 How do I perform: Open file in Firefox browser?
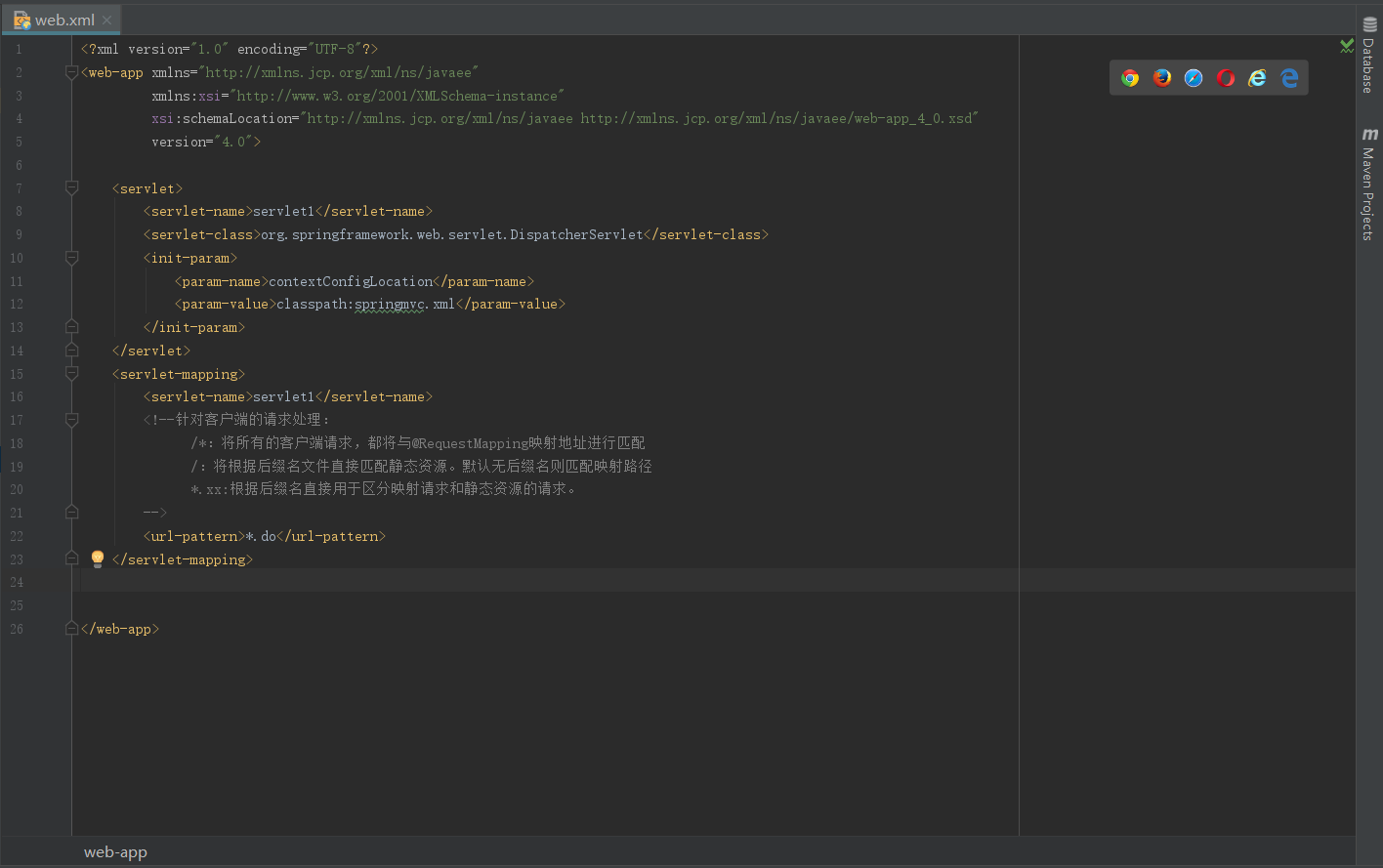[x=1162, y=78]
